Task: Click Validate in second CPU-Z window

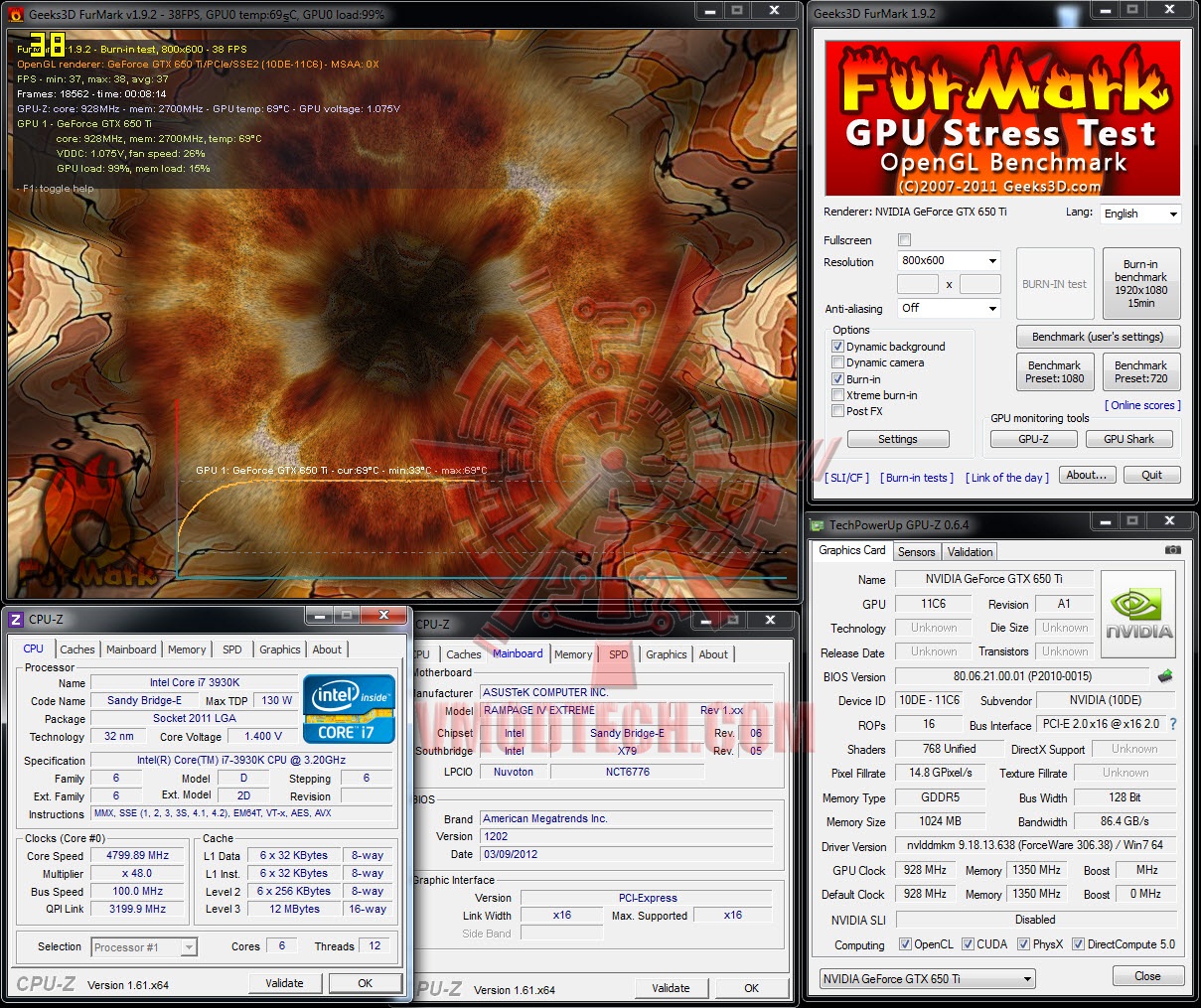Action: 671,988
